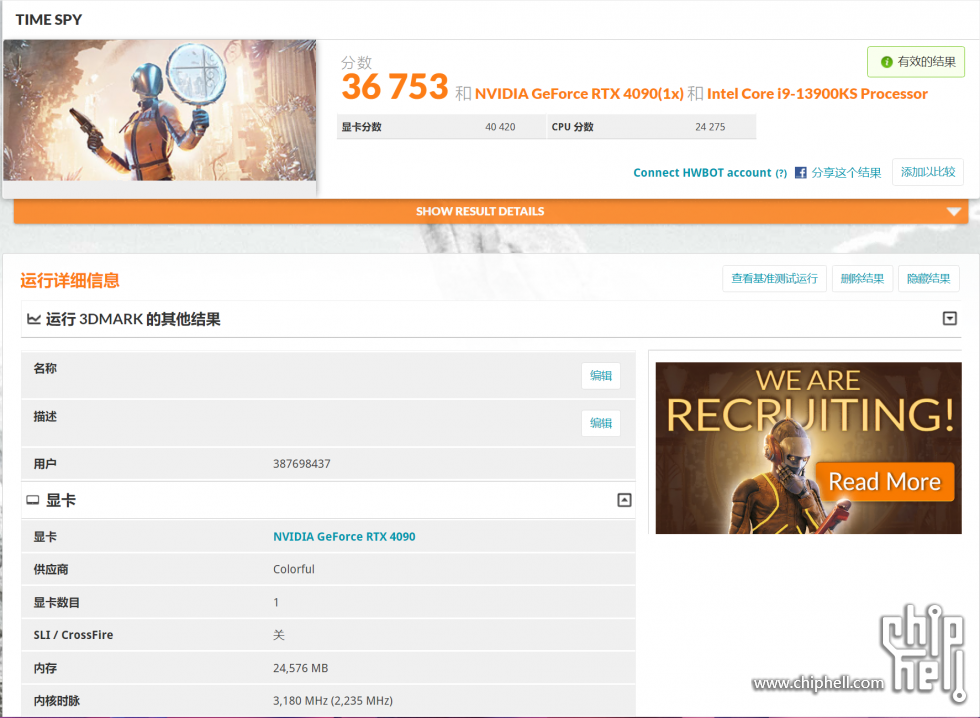The image size is (980, 718).
Task: Select the score 36 753
Action: 394,86
